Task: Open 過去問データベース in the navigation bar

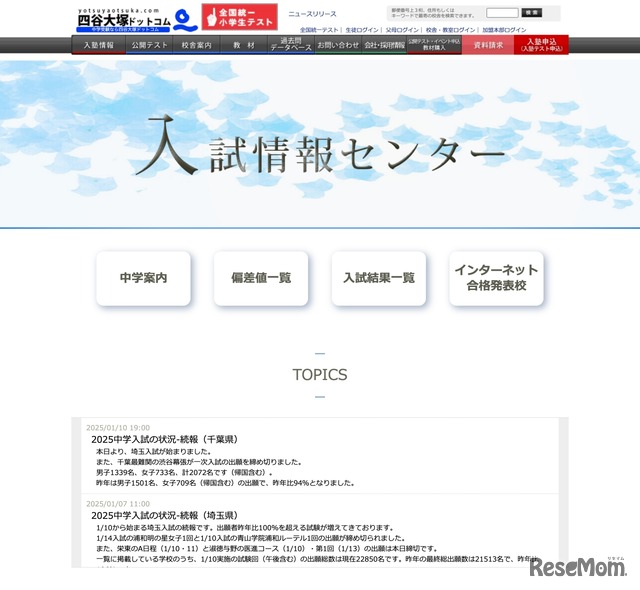Action: click(290, 46)
